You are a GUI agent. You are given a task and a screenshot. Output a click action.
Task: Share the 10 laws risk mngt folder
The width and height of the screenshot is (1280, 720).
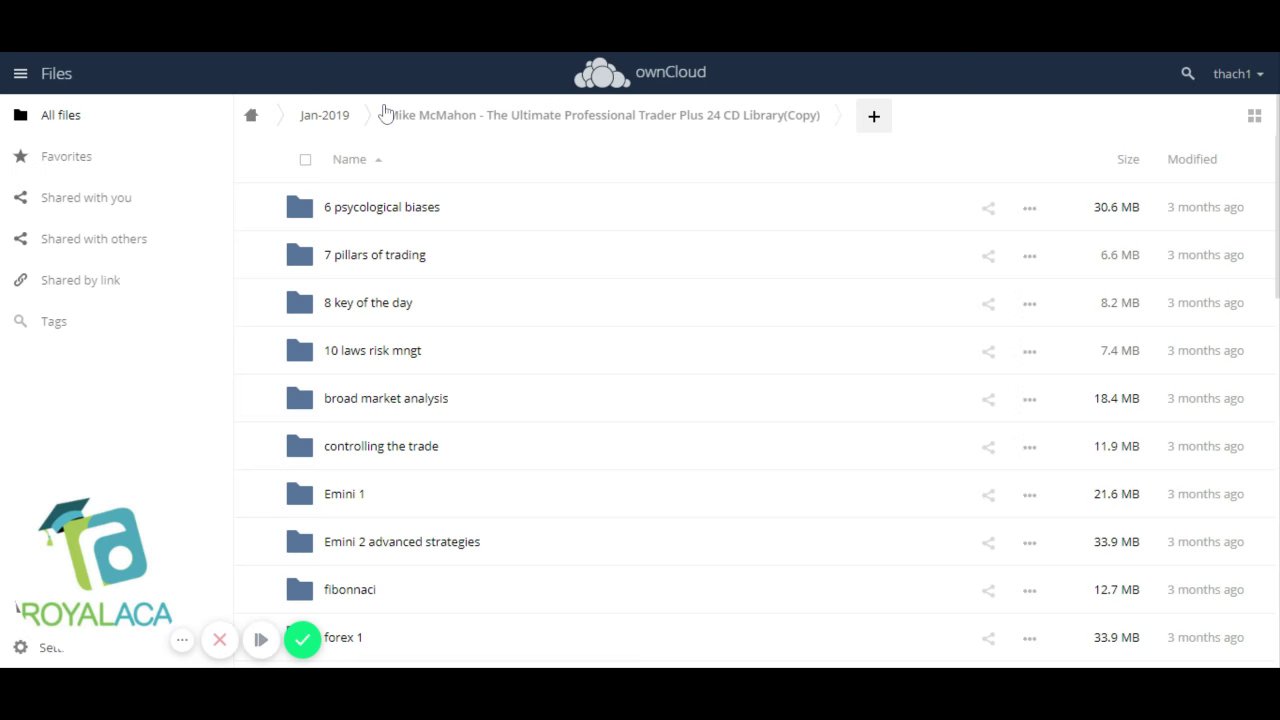click(988, 352)
